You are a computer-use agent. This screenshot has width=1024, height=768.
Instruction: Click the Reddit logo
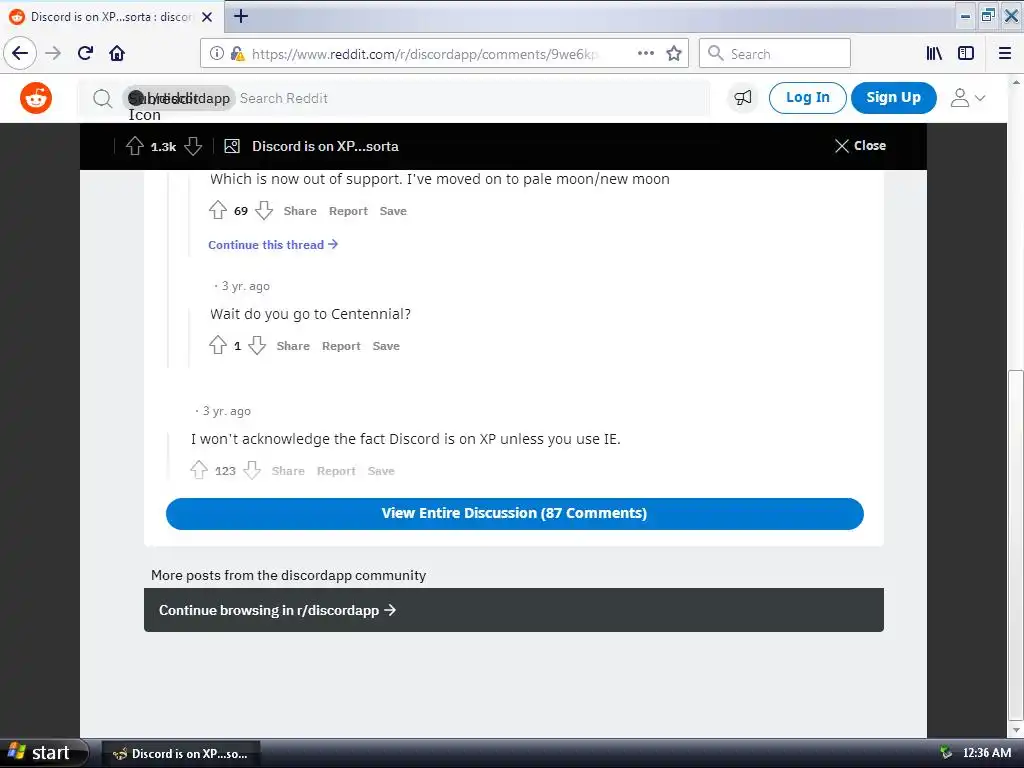(36, 98)
